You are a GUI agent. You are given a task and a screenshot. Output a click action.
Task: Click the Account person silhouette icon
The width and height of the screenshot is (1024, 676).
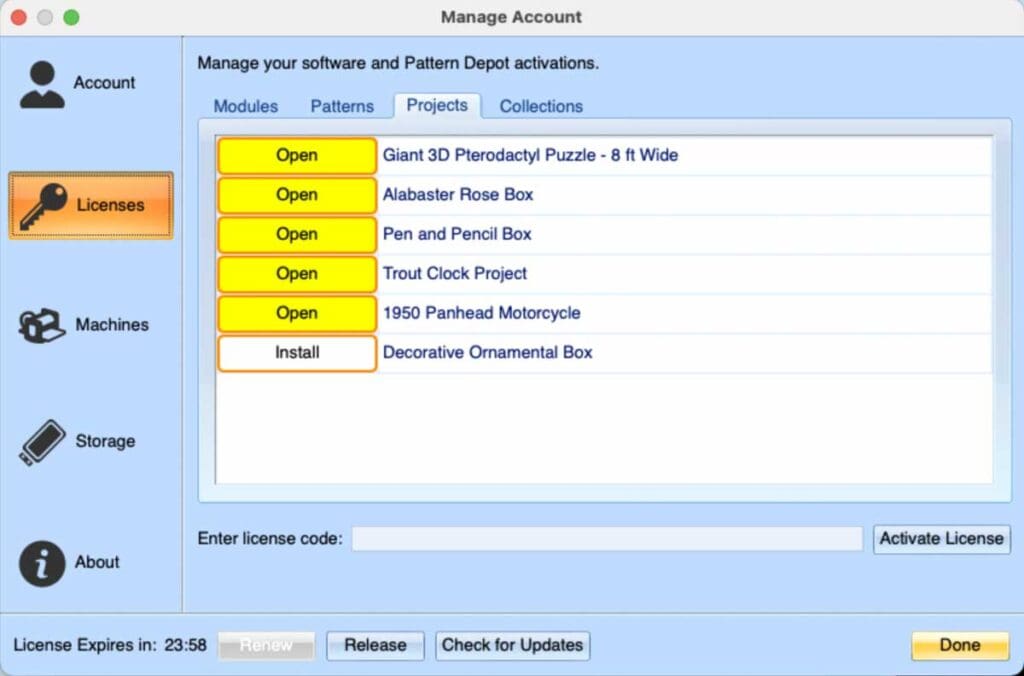[42, 84]
